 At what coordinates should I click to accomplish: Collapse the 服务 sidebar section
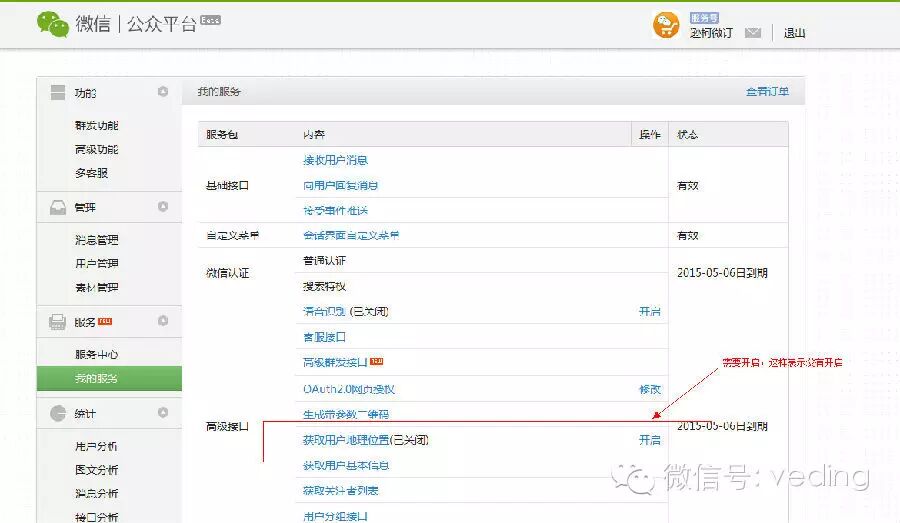(163, 320)
